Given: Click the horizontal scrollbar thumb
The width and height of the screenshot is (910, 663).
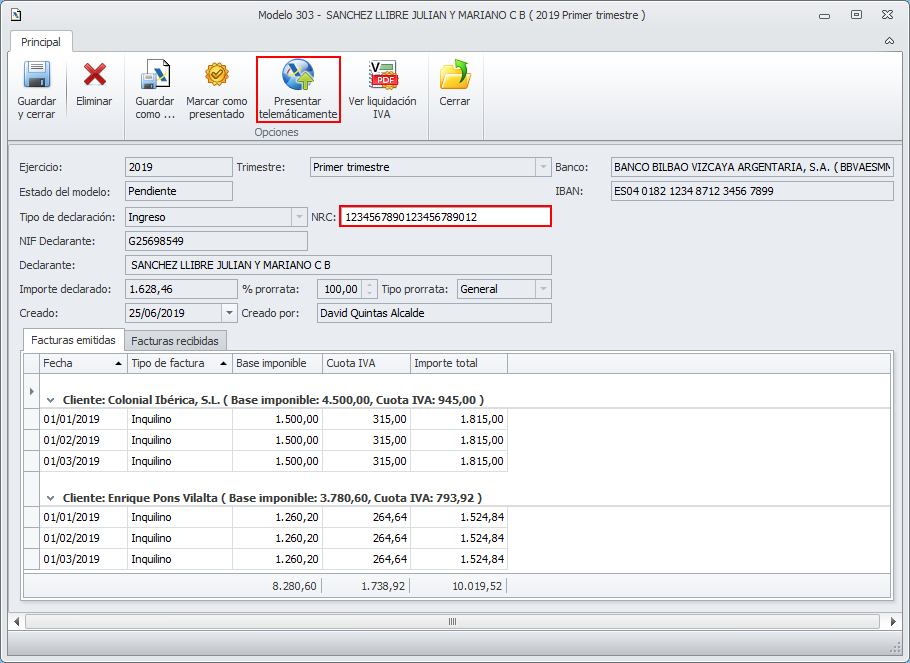Looking at the screenshot, I should [453, 622].
